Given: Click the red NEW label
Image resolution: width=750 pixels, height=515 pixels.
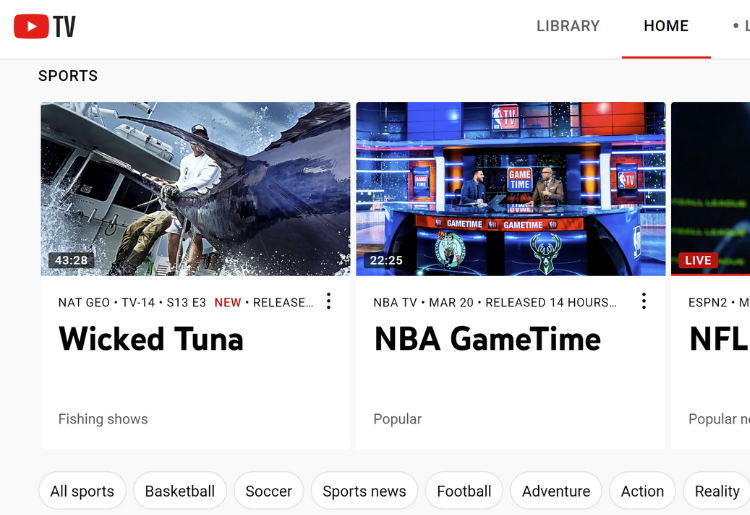Looking at the screenshot, I should coord(228,303).
